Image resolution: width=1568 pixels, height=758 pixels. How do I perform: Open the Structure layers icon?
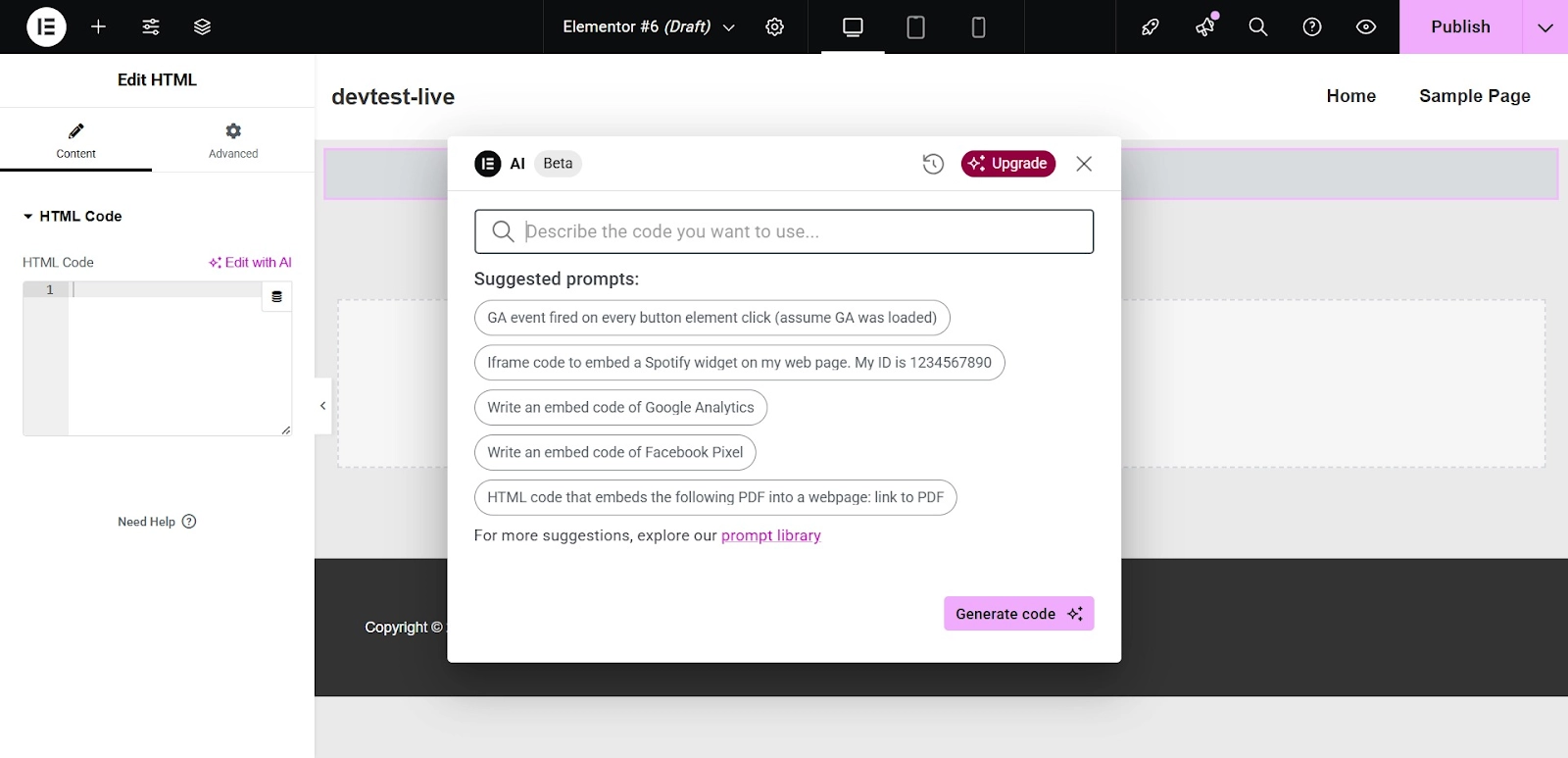point(202,26)
